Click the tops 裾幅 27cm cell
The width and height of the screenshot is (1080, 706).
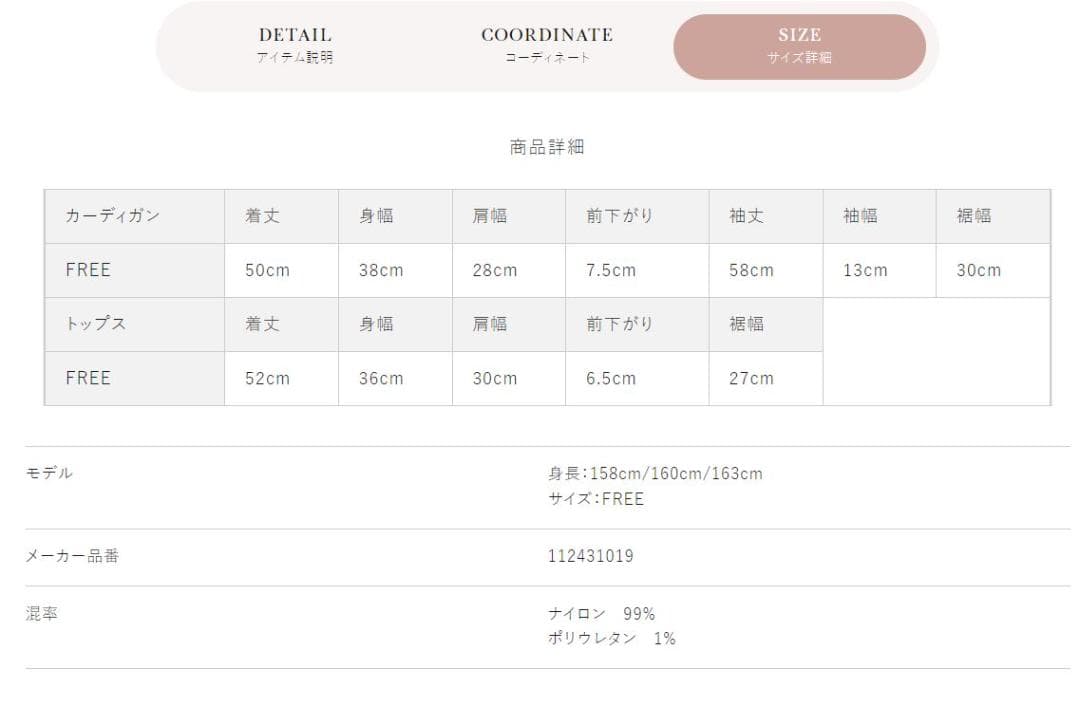pos(766,378)
